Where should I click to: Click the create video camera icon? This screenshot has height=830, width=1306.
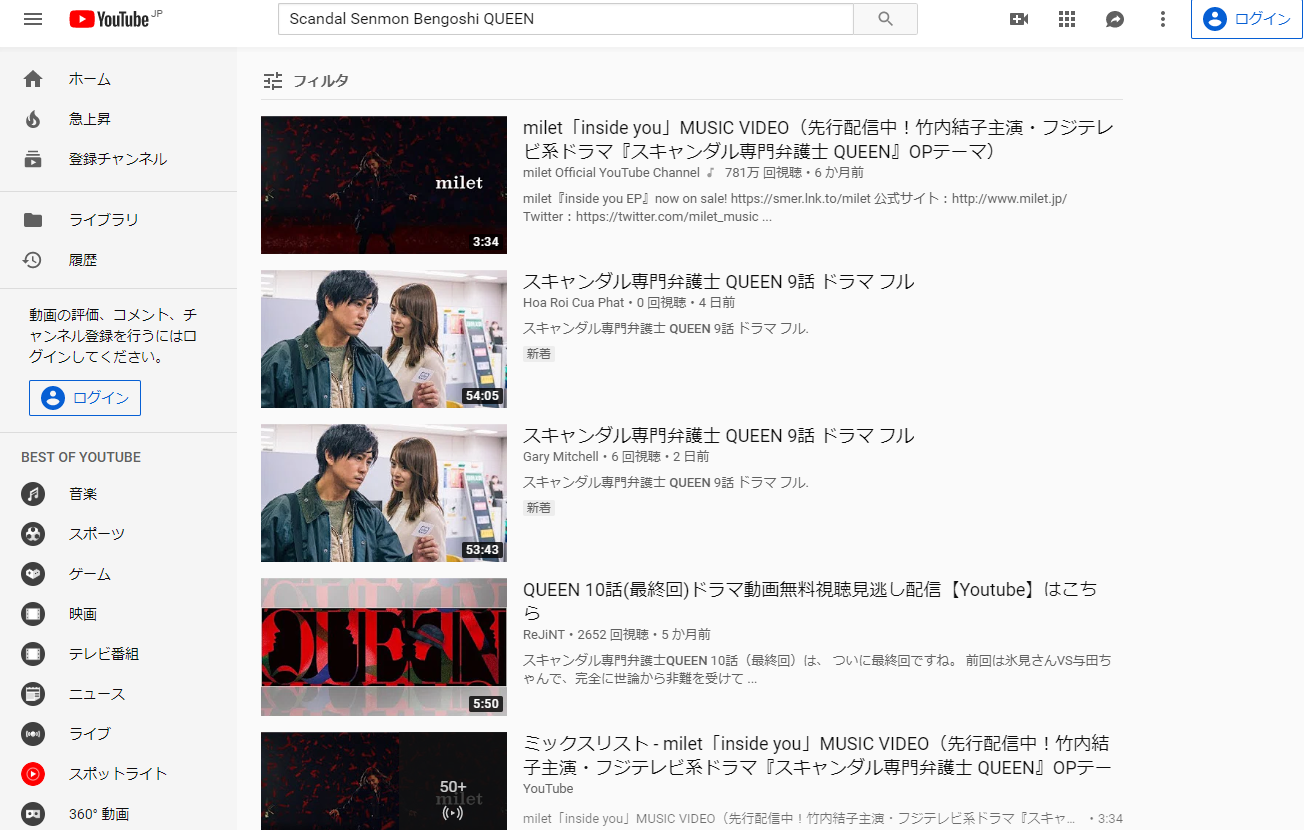1019,19
